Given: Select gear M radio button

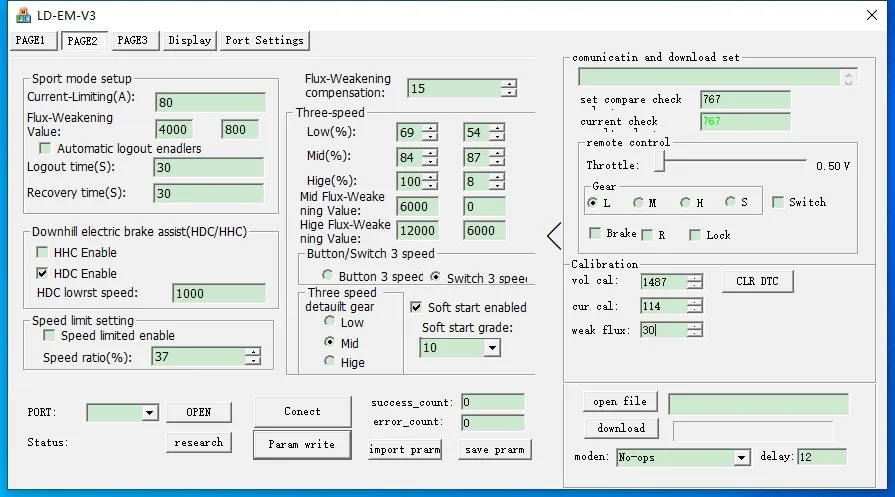Looking at the screenshot, I should point(638,203).
